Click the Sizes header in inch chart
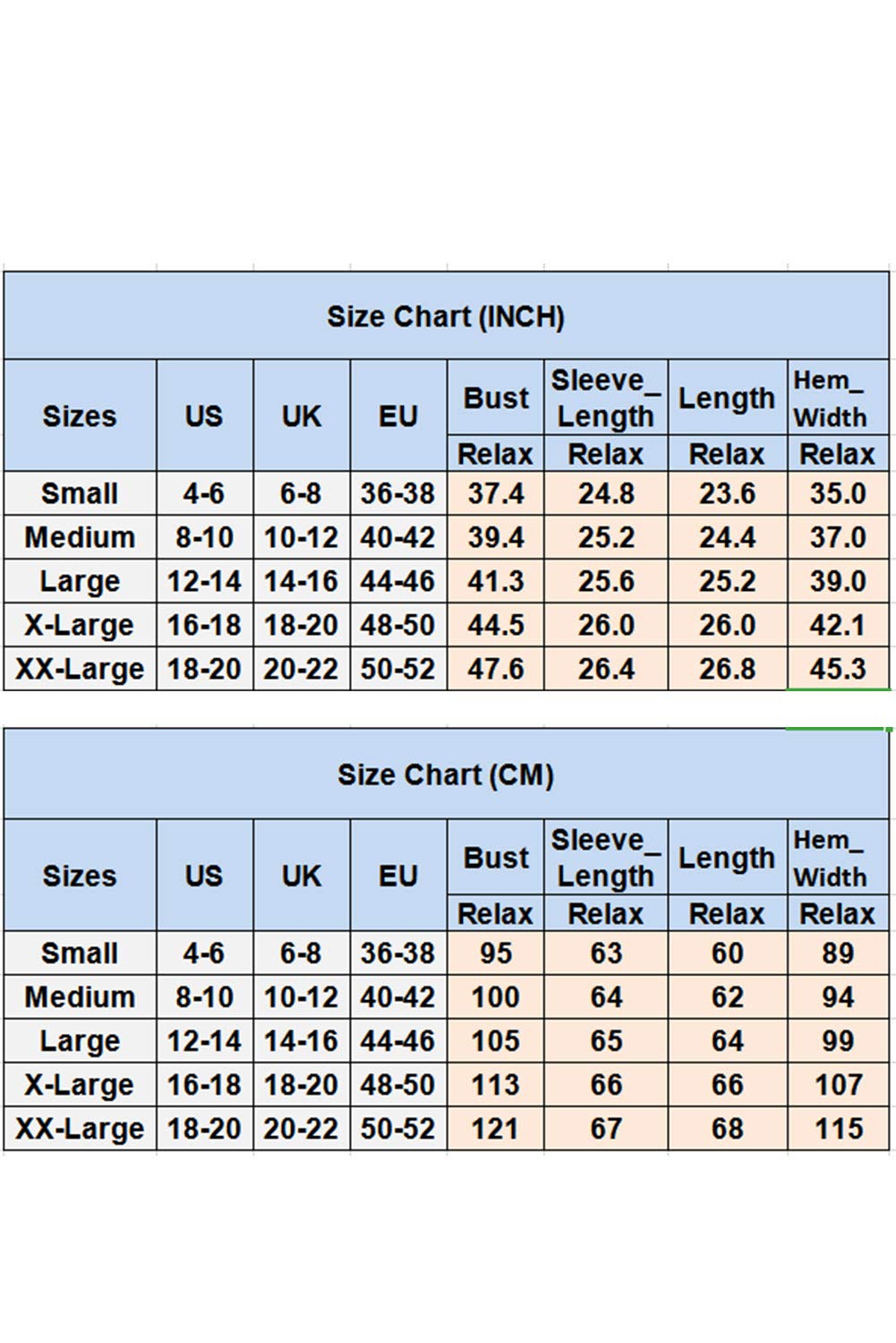Image resolution: width=896 pixels, height=1343 pixels. (80, 415)
